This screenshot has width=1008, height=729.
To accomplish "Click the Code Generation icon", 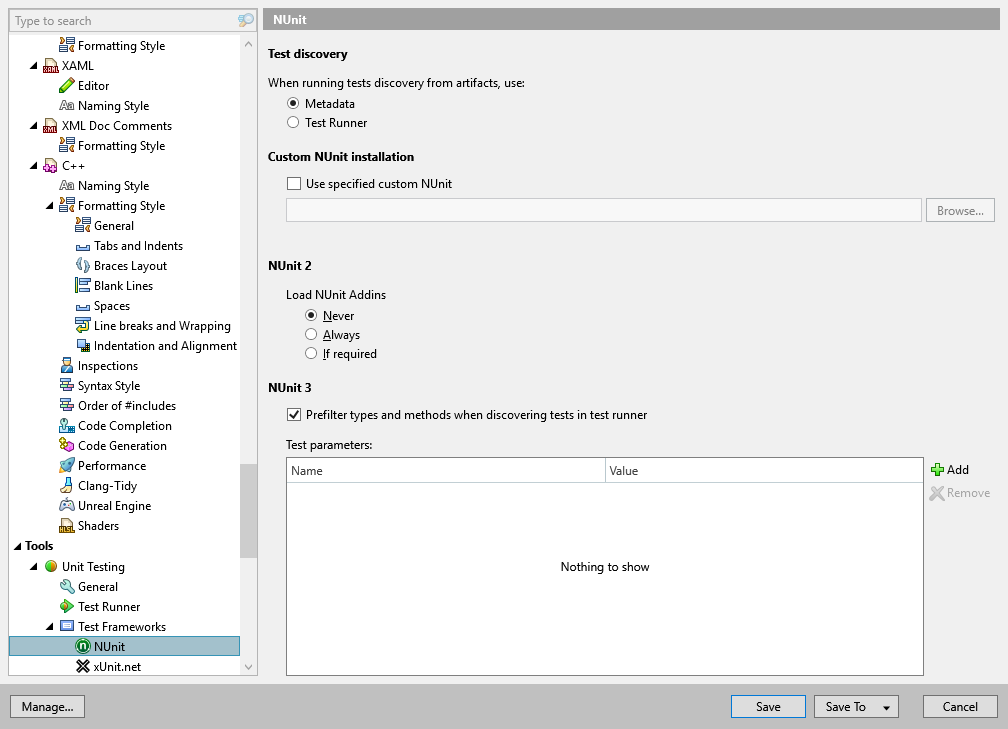I will (x=66, y=446).
